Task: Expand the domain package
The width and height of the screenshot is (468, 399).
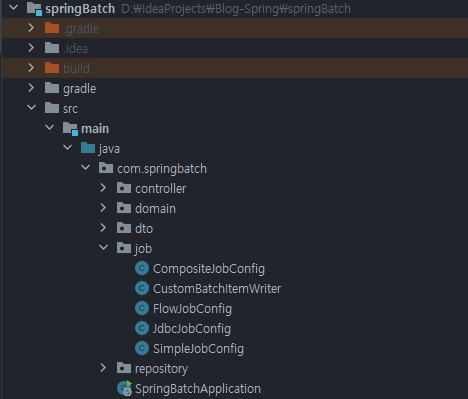Action: 103,208
